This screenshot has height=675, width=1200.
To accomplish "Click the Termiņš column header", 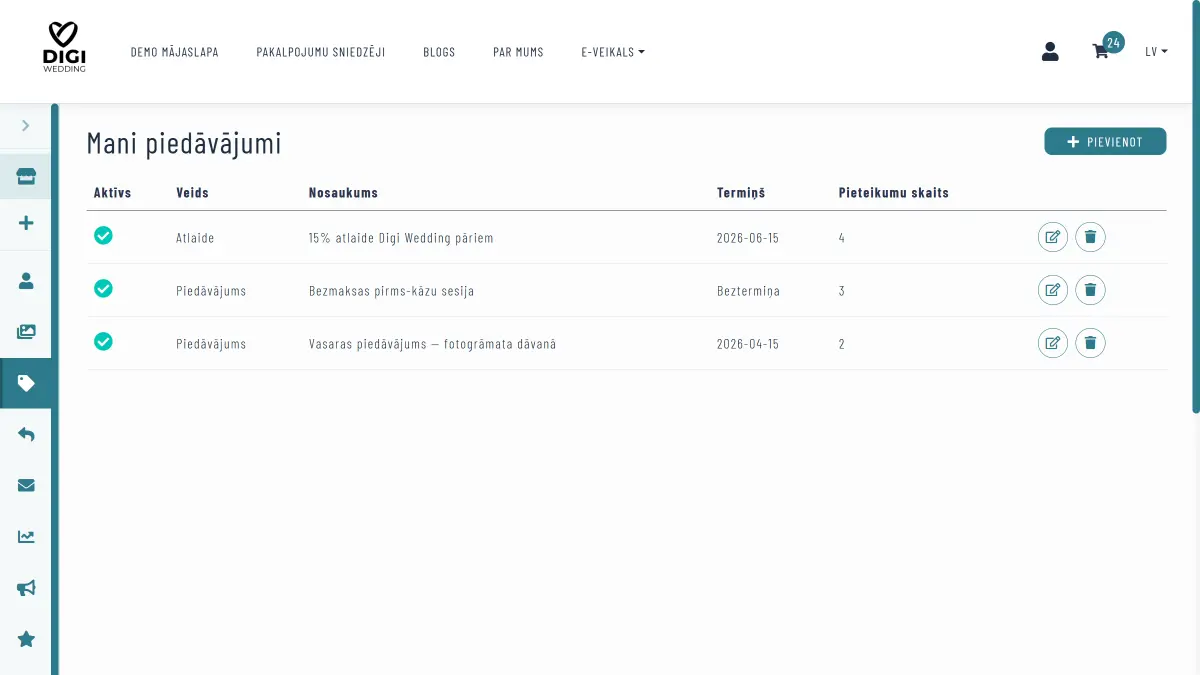I will (x=741, y=193).
